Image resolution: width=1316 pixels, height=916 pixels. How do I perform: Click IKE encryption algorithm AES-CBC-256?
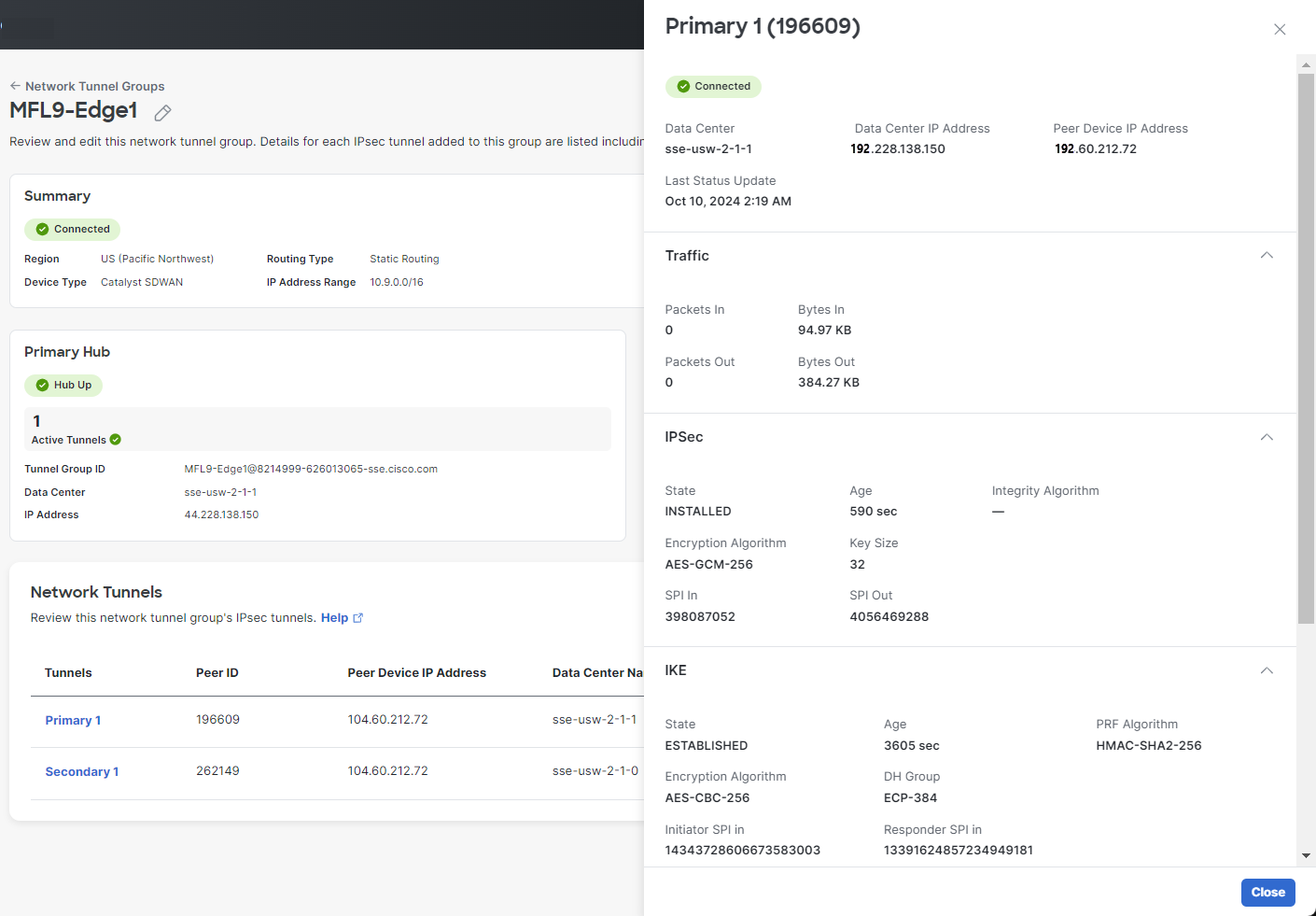pos(707,798)
